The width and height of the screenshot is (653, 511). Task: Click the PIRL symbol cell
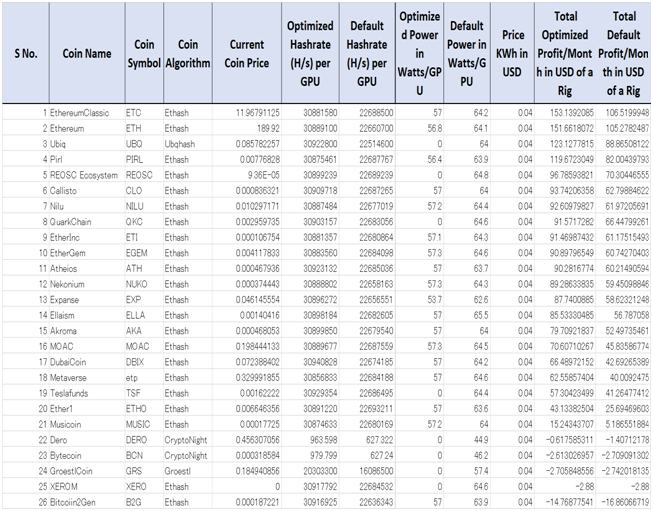(144, 160)
